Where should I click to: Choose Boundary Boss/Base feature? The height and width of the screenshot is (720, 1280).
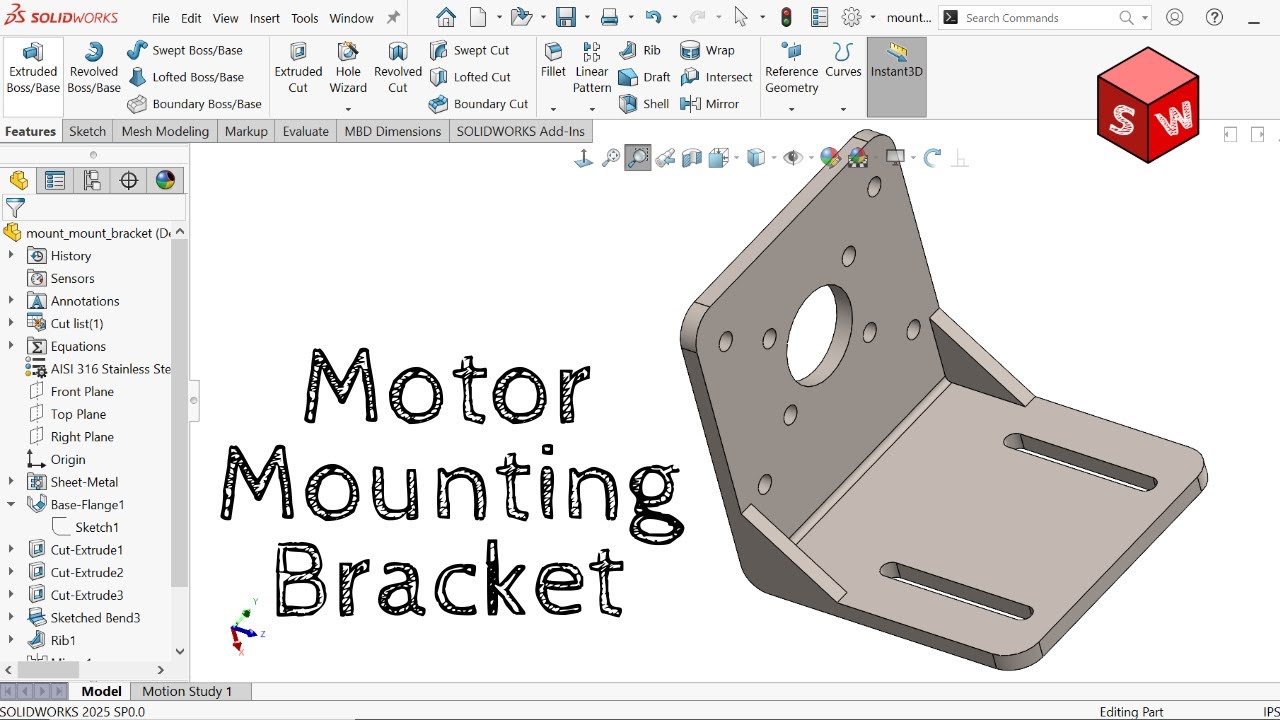pos(195,104)
